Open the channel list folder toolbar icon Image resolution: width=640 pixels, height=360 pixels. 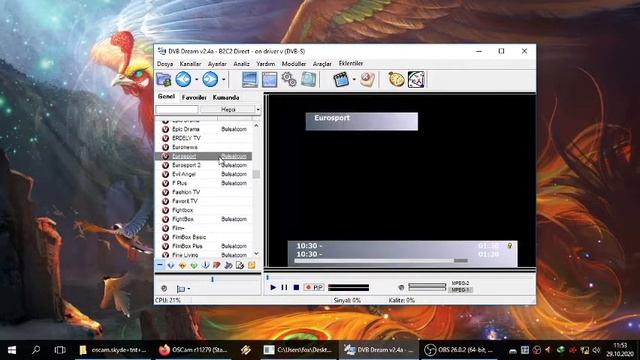coord(164,79)
